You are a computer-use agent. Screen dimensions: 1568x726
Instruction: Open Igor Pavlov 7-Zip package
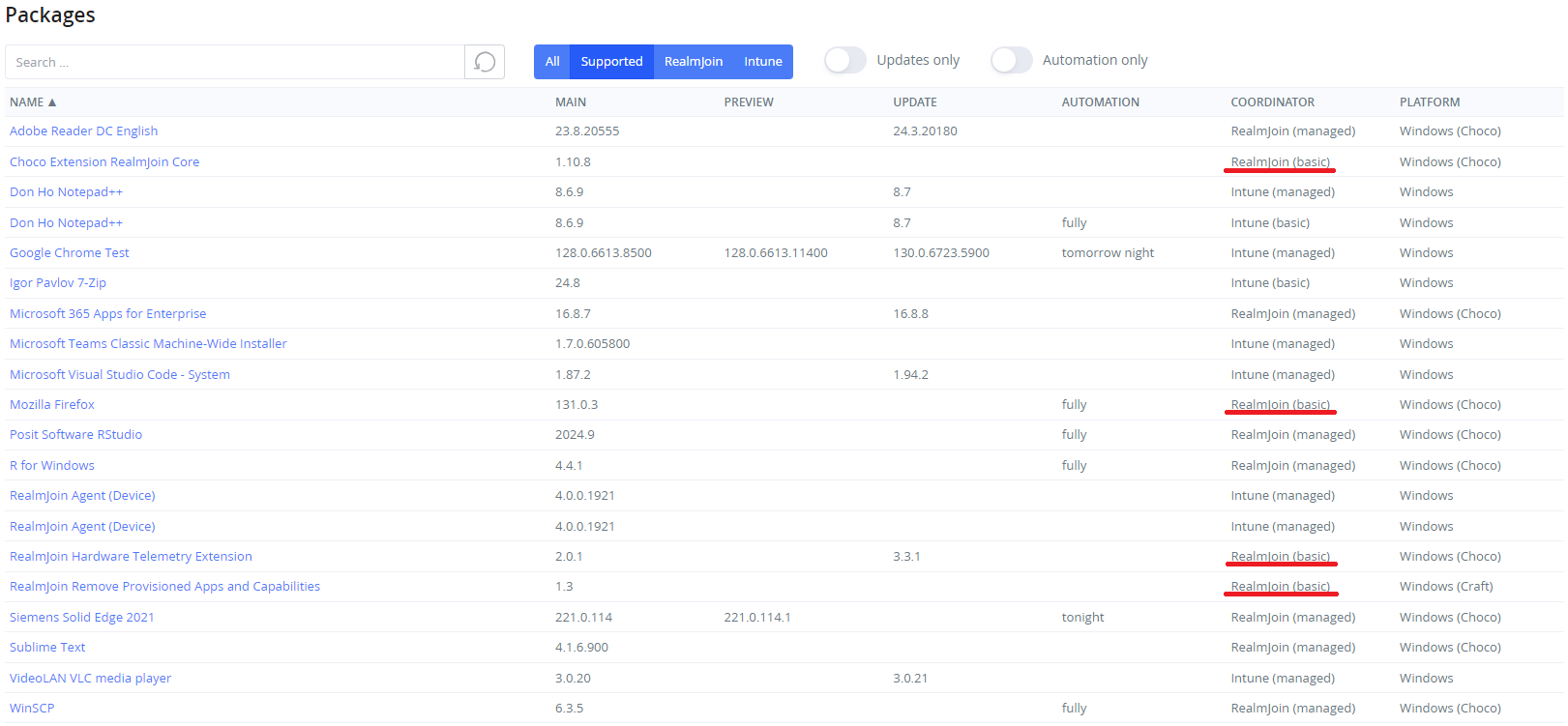click(x=58, y=283)
